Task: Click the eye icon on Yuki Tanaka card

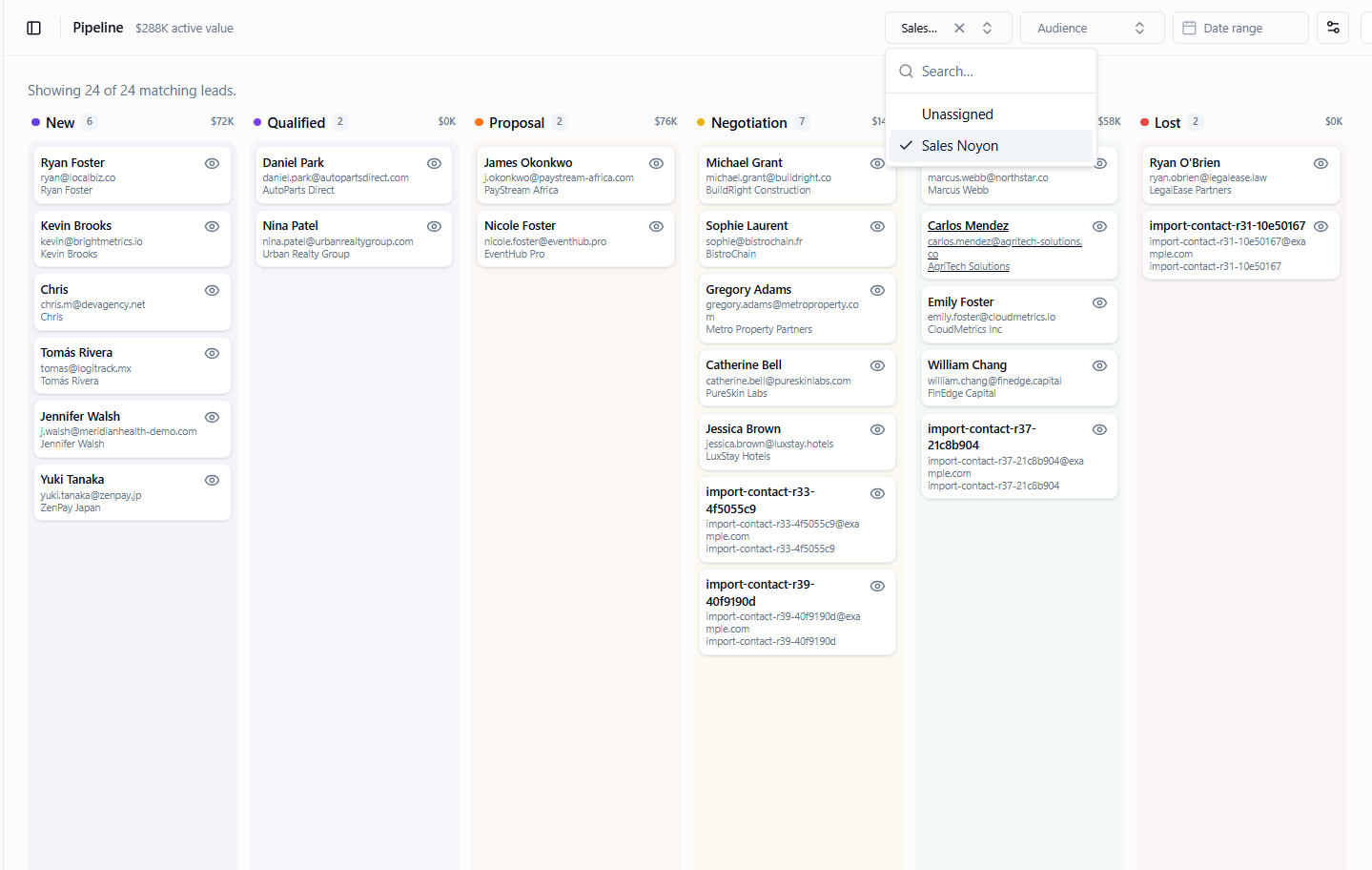Action: pos(212,481)
